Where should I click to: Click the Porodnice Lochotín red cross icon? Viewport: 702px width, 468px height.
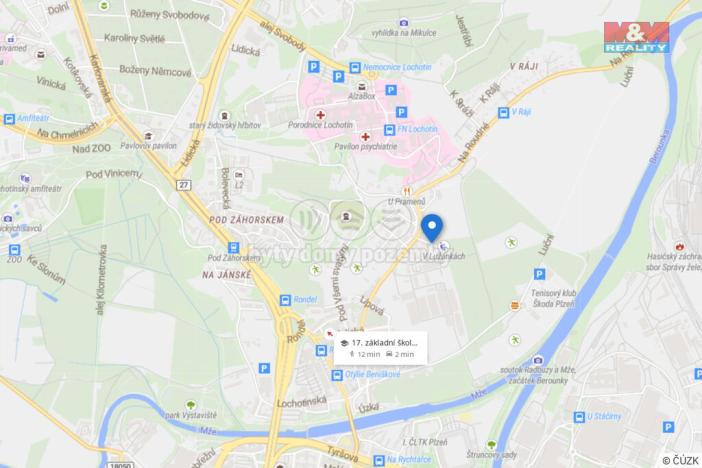point(320,115)
